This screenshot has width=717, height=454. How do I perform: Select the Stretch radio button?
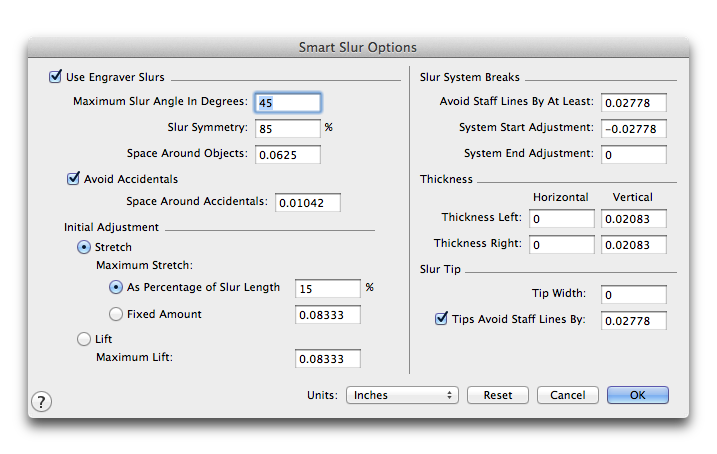tap(84, 247)
